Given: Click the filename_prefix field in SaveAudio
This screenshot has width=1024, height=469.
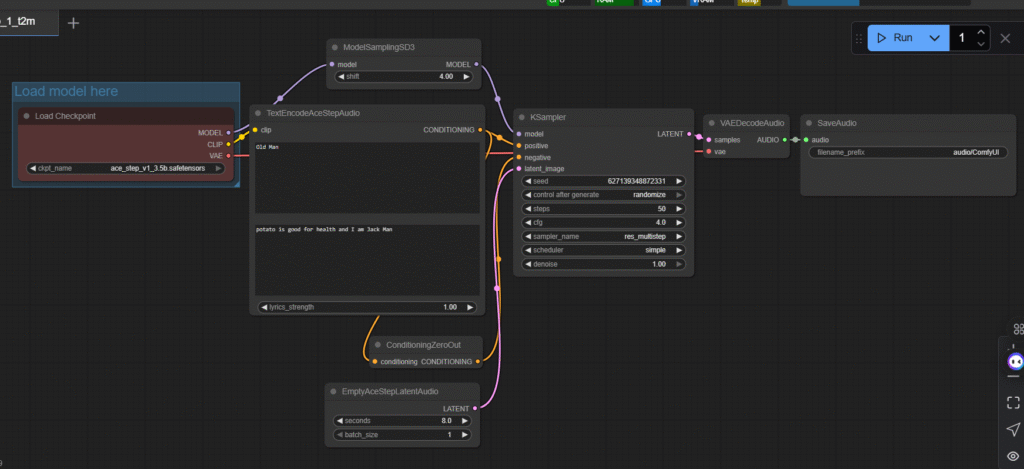Looking at the screenshot, I should coord(908,152).
